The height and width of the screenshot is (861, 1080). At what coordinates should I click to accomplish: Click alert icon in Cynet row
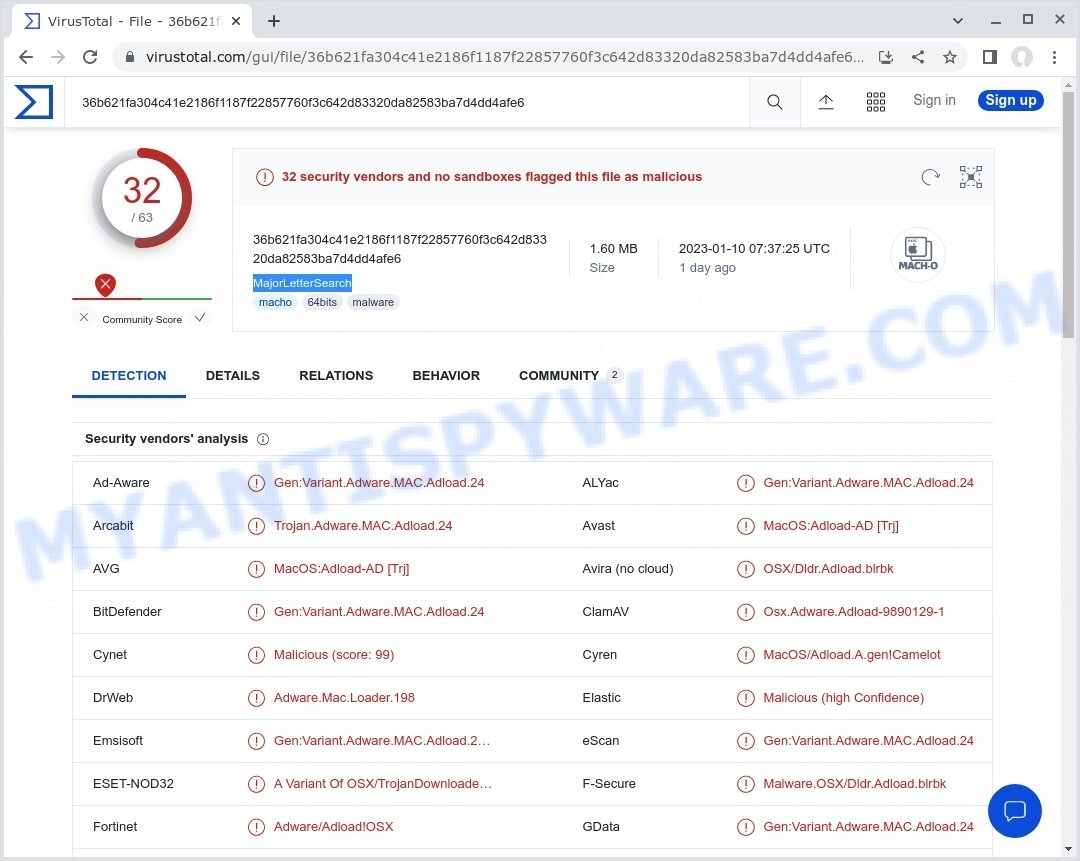[256, 655]
